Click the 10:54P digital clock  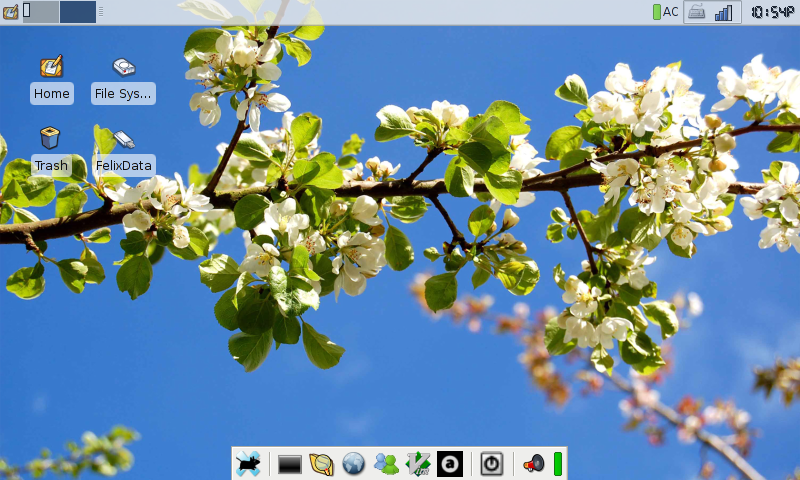tap(772, 12)
